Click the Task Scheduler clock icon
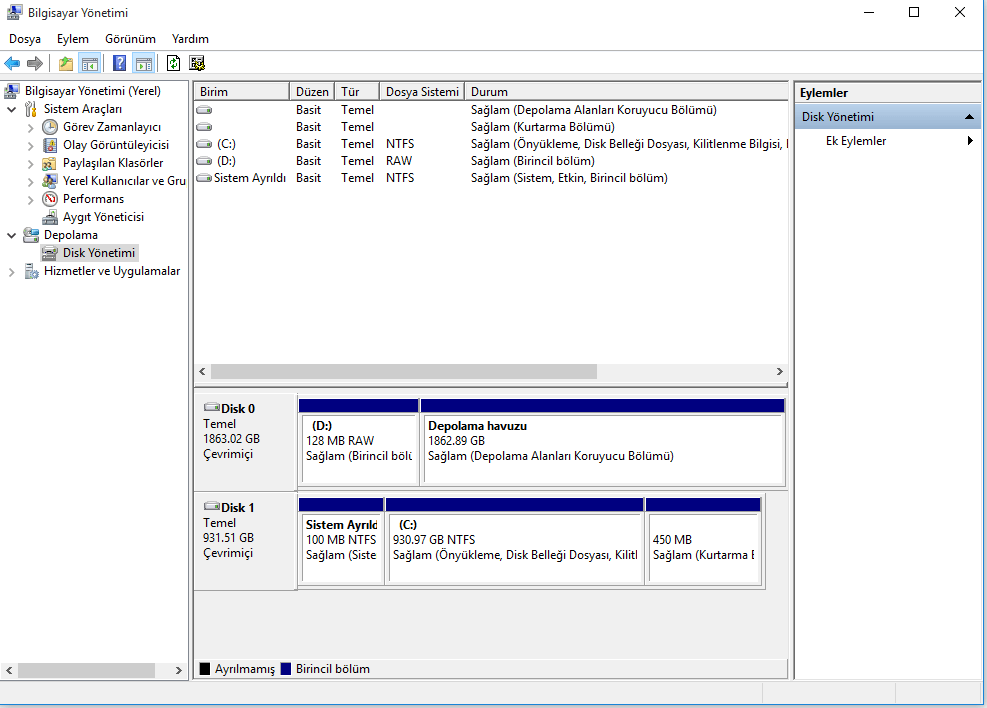 point(50,127)
